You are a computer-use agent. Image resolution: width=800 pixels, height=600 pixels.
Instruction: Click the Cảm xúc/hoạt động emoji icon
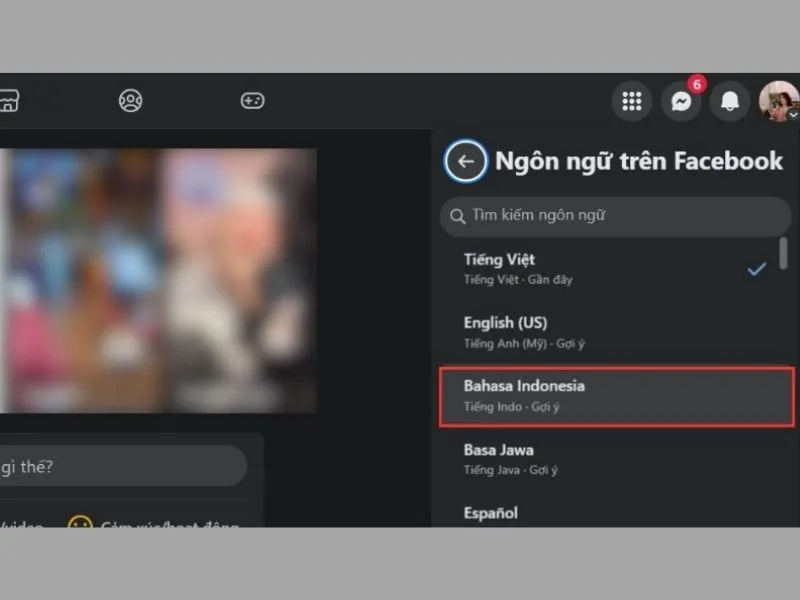(x=80, y=521)
